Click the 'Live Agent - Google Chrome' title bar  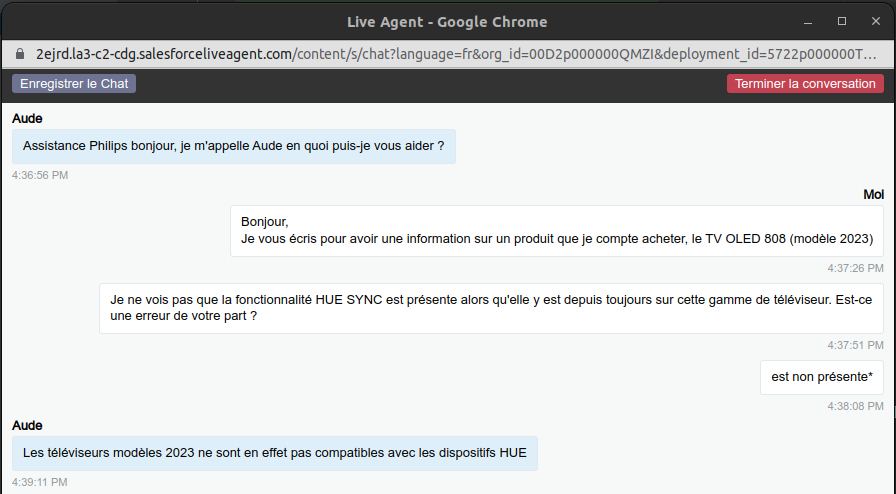point(447,22)
